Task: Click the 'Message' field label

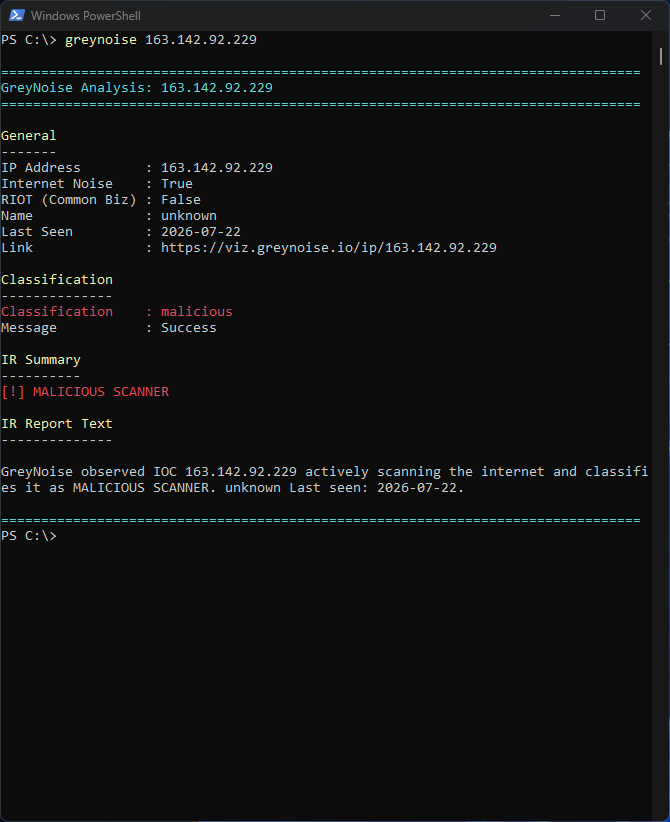Action: (29, 328)
